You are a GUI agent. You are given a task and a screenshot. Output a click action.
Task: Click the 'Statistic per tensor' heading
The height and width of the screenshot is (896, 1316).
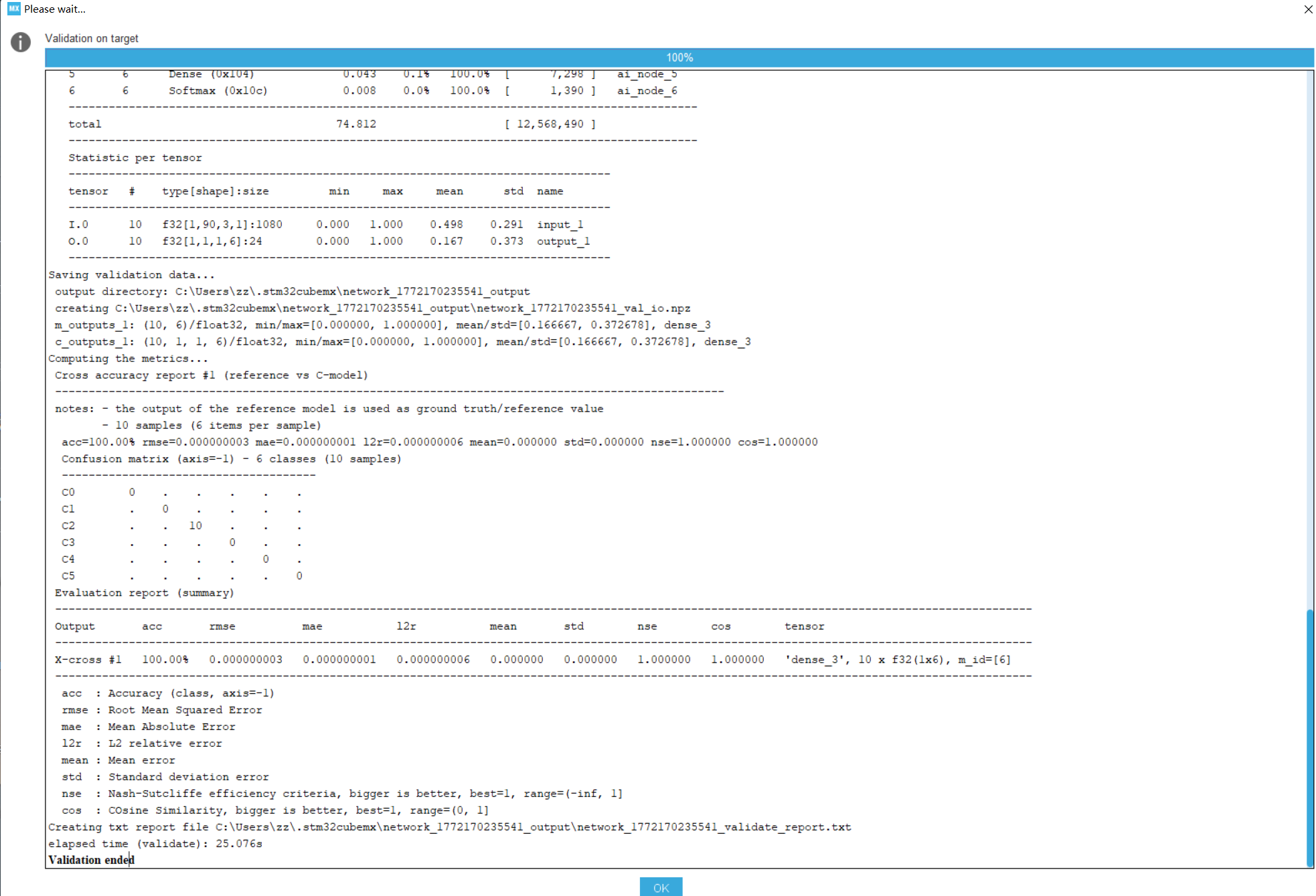[135, 158]
